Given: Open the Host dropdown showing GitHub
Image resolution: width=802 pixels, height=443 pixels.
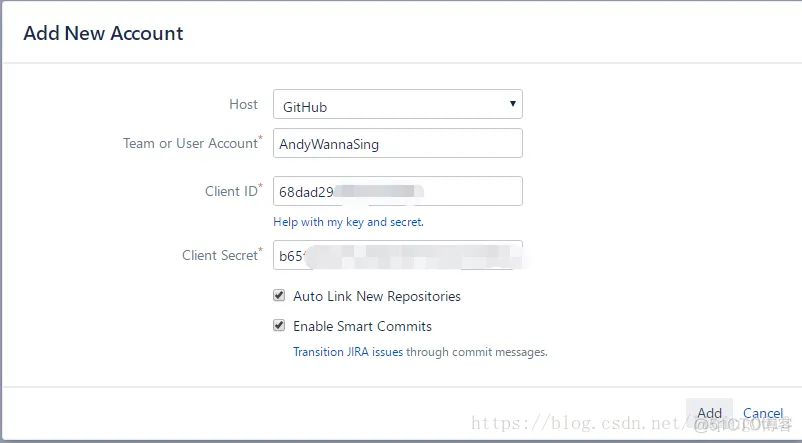Looking at the screenshot, I should click(397, 104).
